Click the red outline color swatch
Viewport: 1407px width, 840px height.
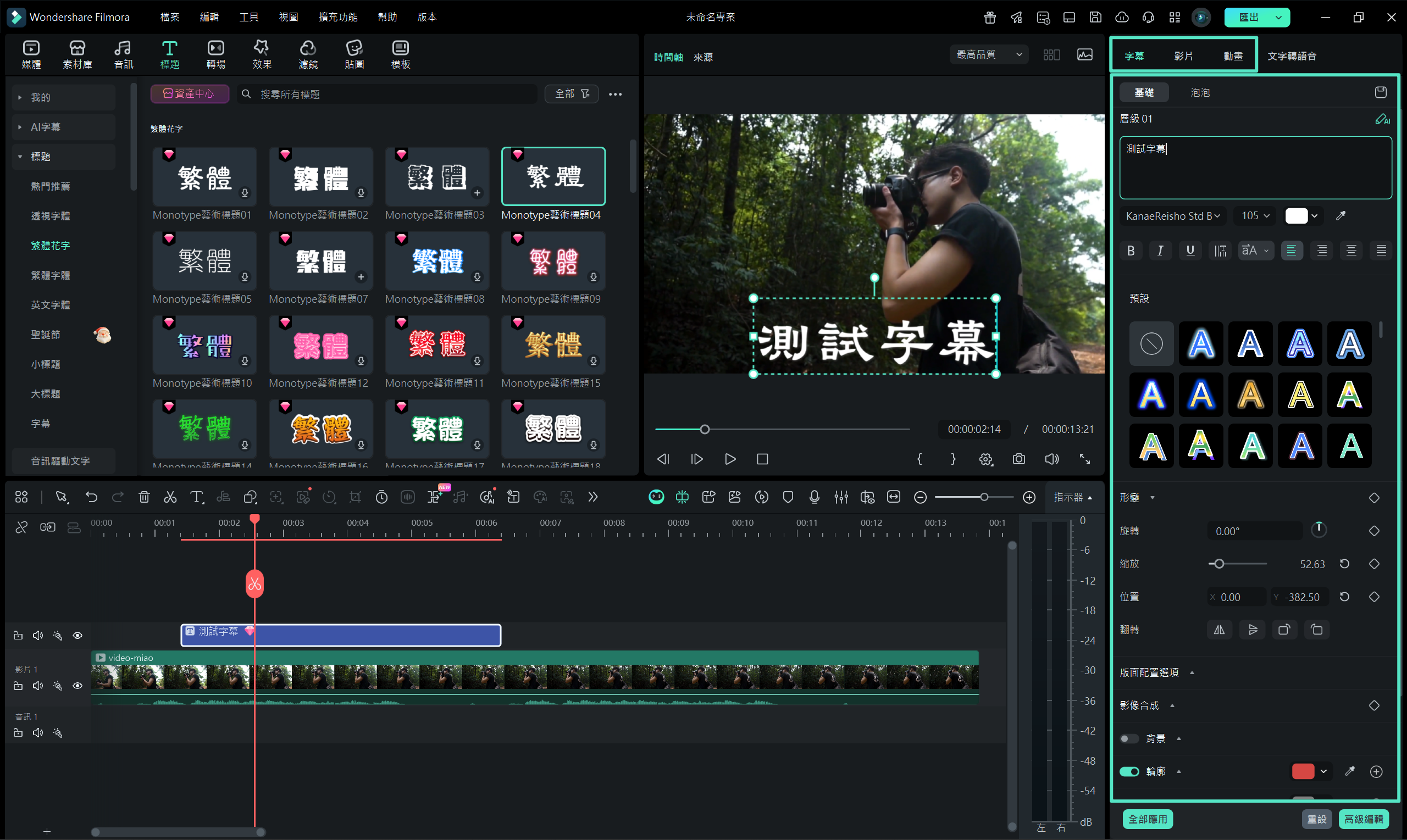tap(1303, 771)
